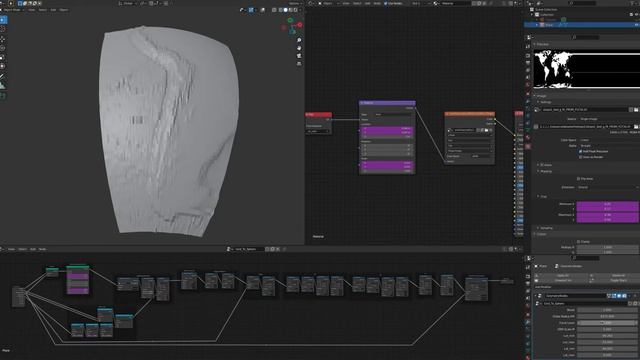The width and height of the screenshot is (640, 360).
Task: Click Apply All button in modifiers panel
Action: pos(562,276)
